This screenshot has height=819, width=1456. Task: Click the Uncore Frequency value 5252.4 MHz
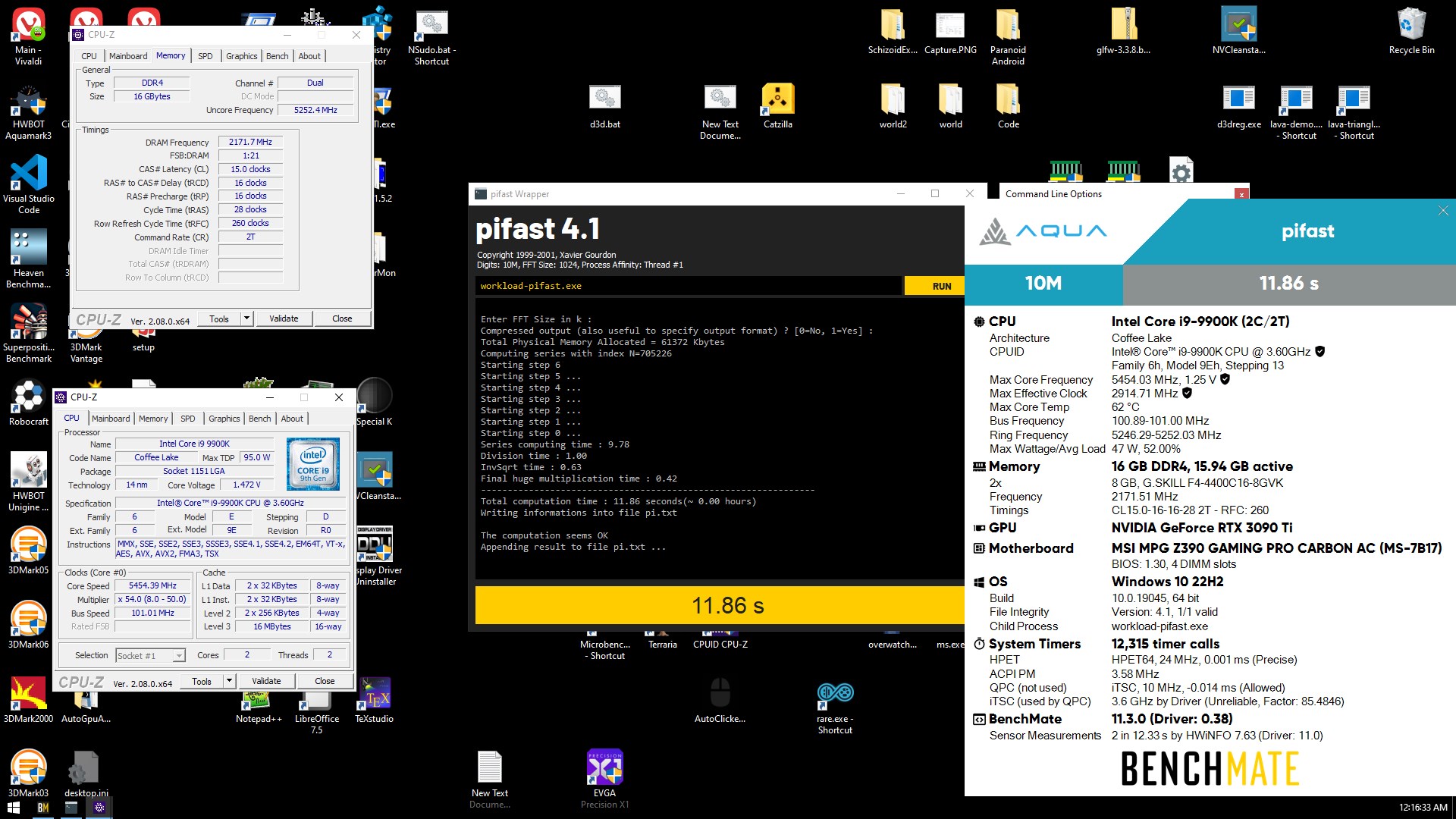(x=315, y=110)
